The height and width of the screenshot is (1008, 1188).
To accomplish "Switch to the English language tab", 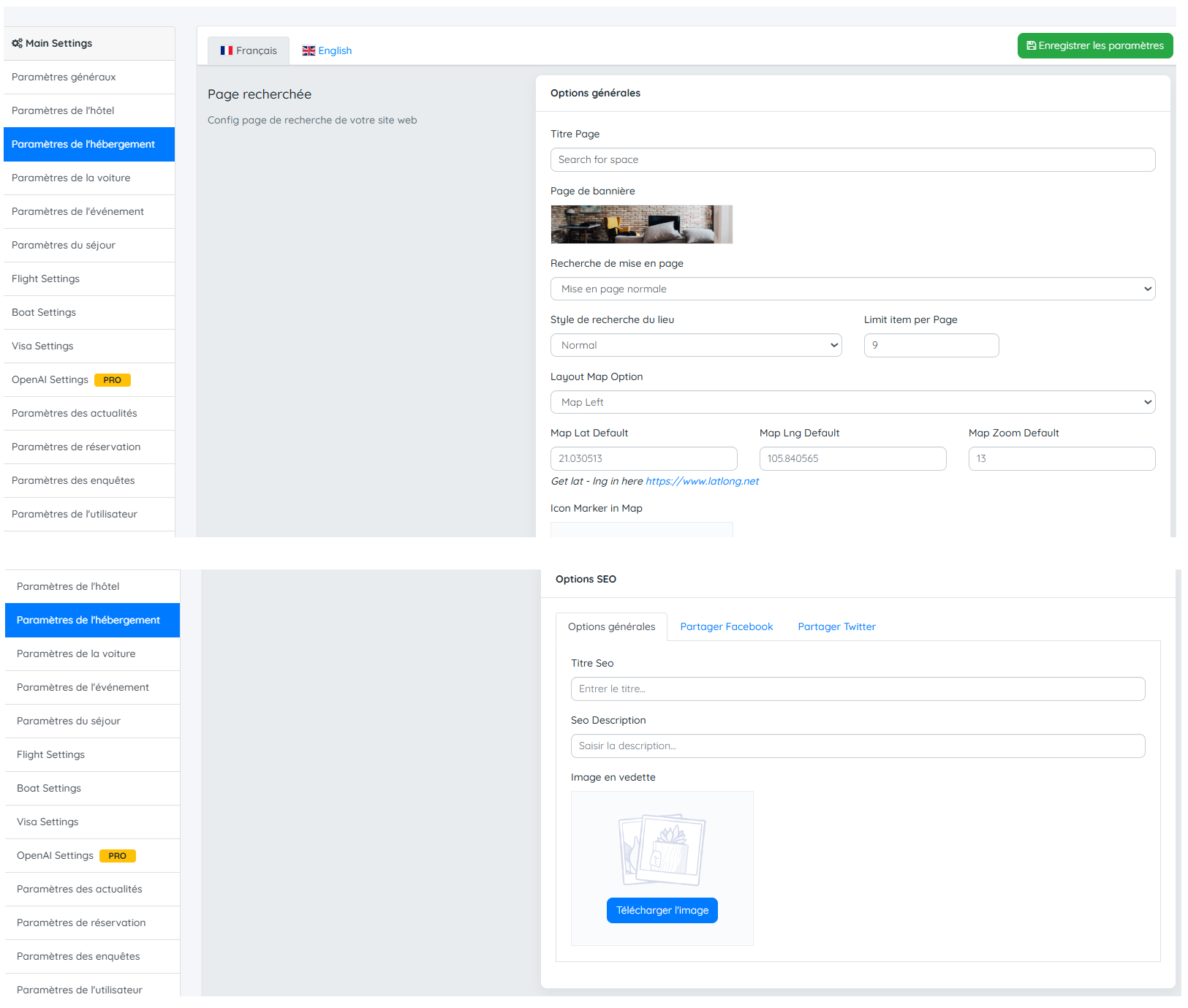I will [328, 51].
